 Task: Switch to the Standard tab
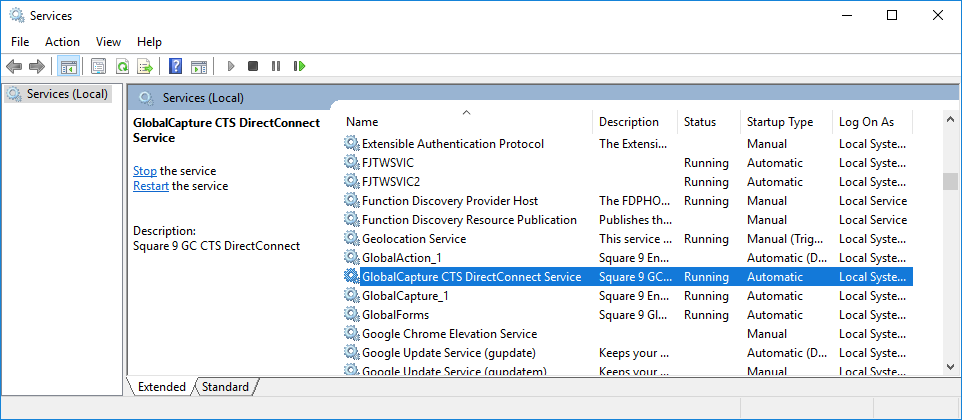225,387
